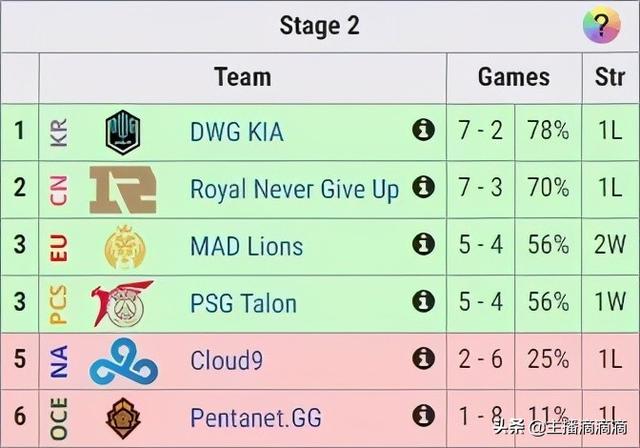Open PSG Talon info icon

point(424,301)
